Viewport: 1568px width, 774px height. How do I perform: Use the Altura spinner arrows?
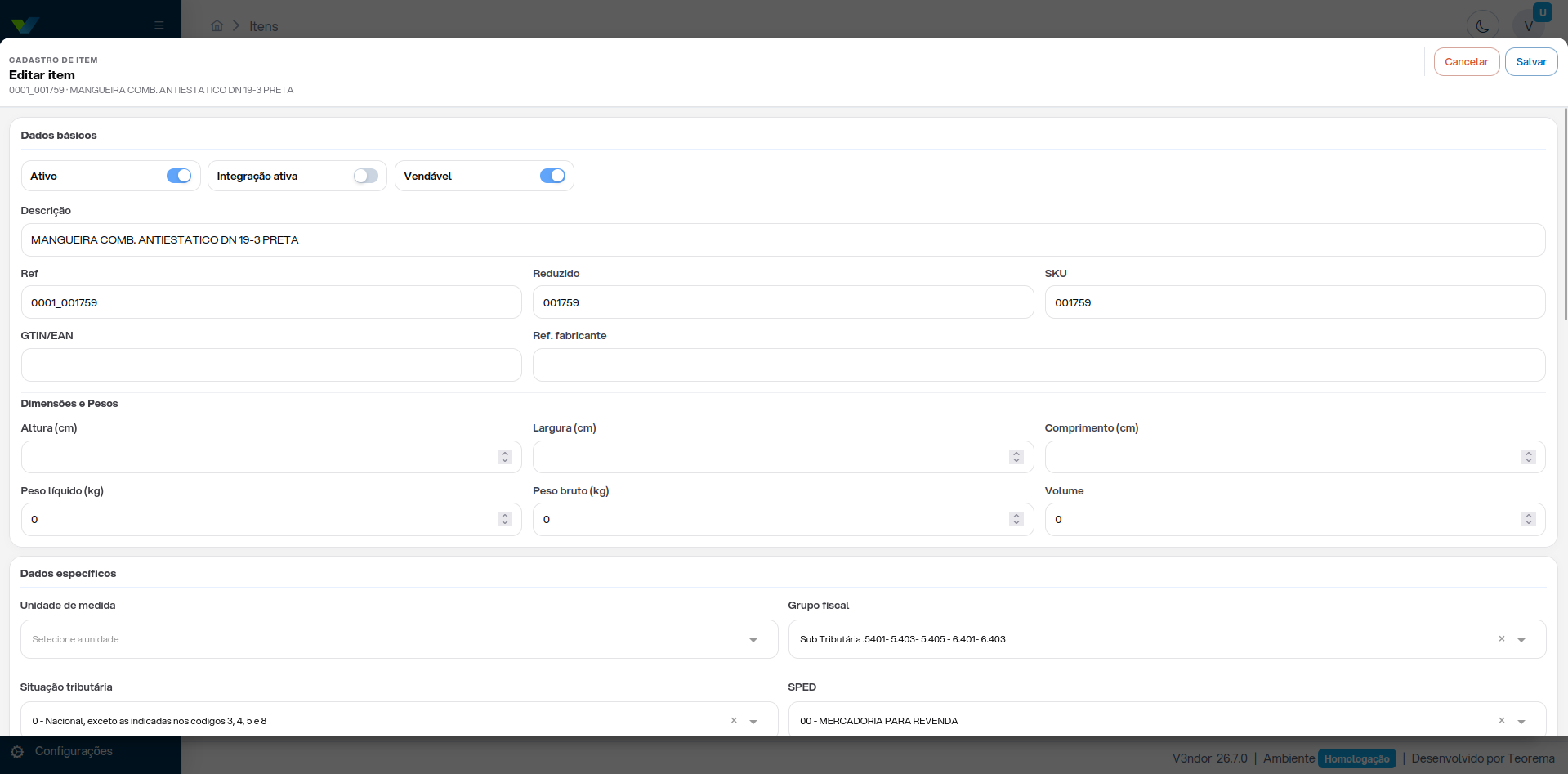point(505,457)
